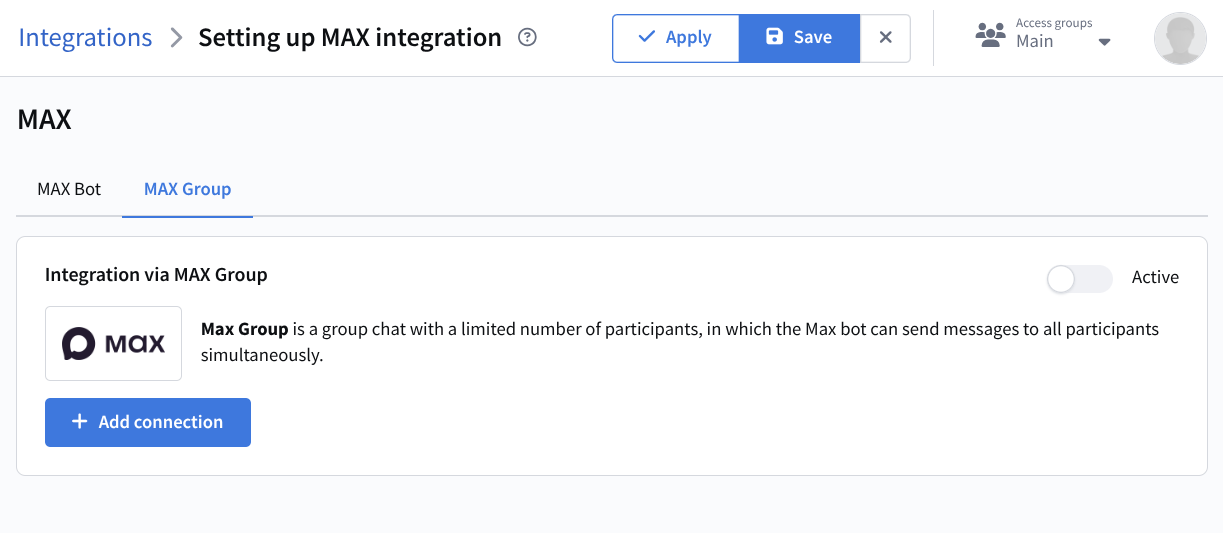
Task: Click the Integration via MAX Group heading
Action: [x=156, y=275]
